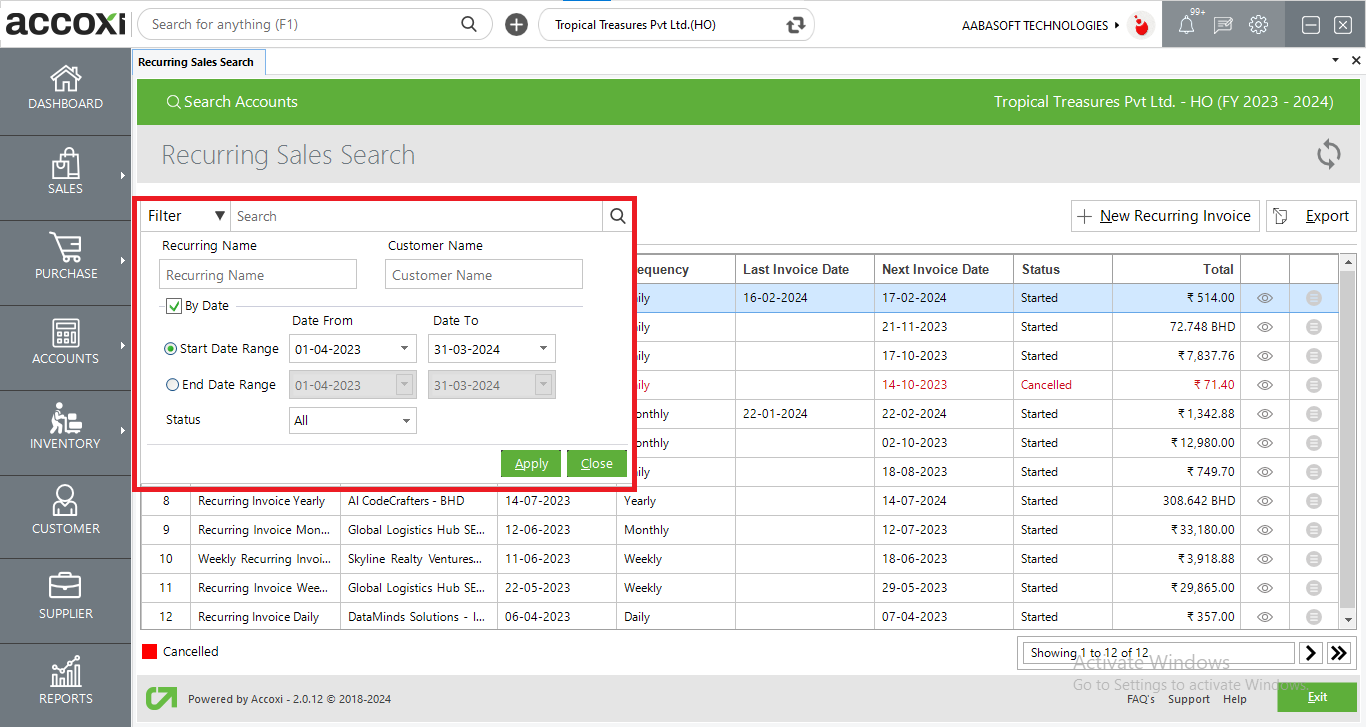Select the End Date Range radio button

172,385
